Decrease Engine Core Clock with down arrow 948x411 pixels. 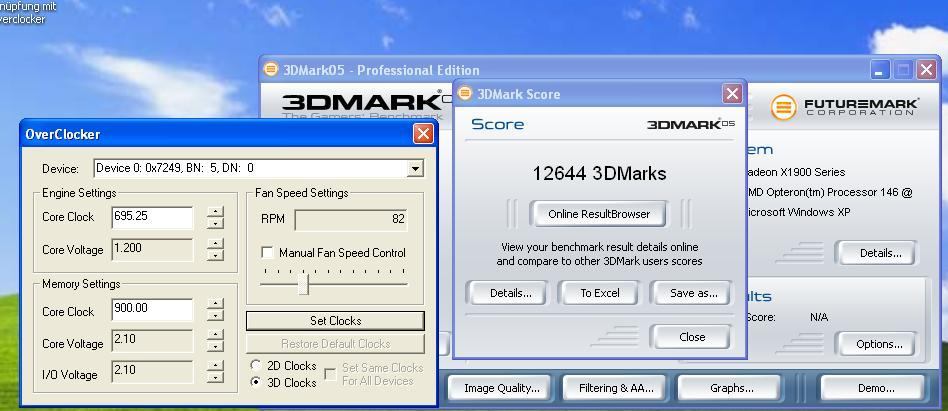215,224
